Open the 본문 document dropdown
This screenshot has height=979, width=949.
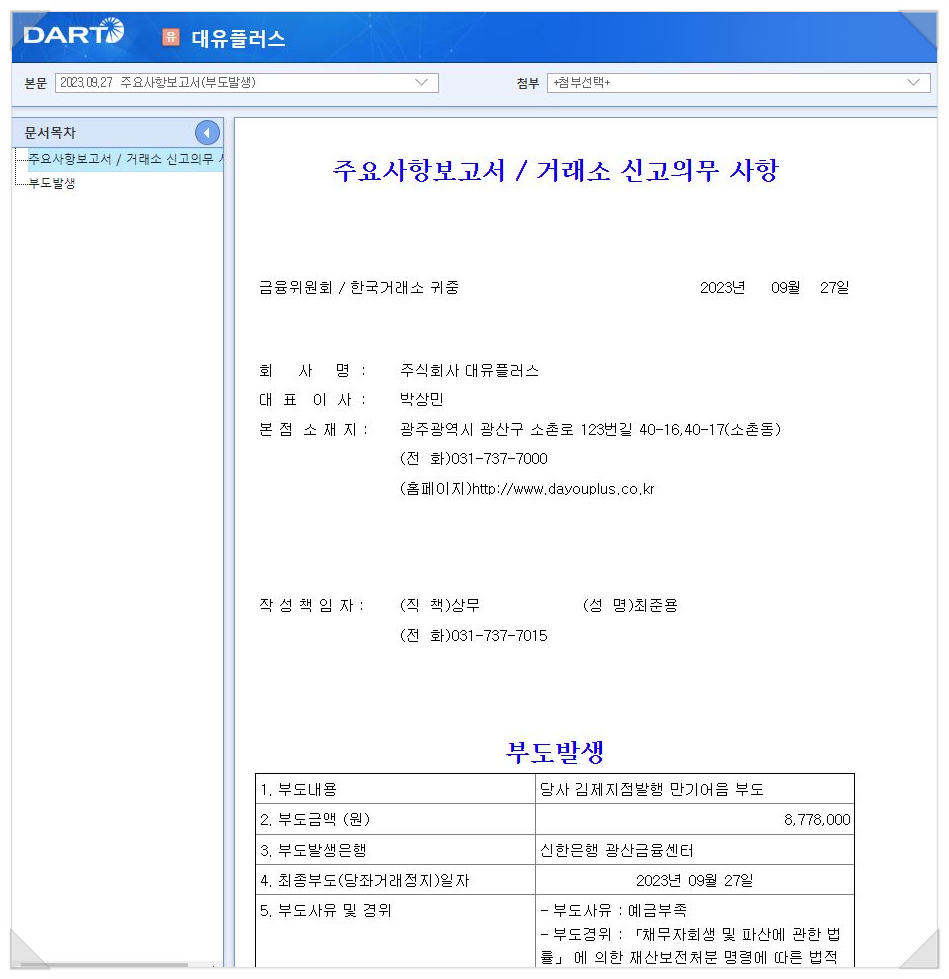pyautogui.click(x=247, y=82)
